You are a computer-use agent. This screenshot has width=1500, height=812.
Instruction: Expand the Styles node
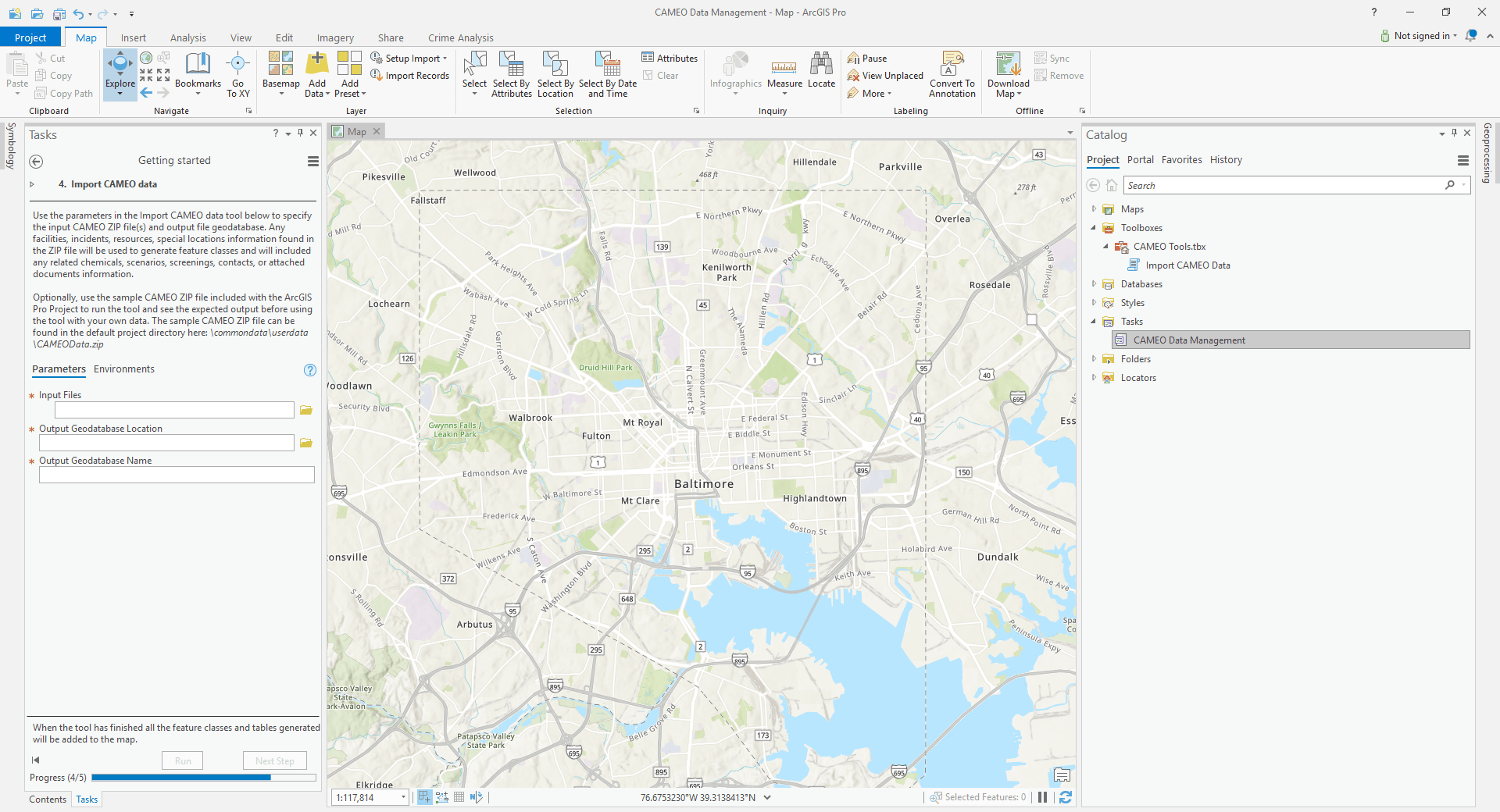coord(1094,303)
